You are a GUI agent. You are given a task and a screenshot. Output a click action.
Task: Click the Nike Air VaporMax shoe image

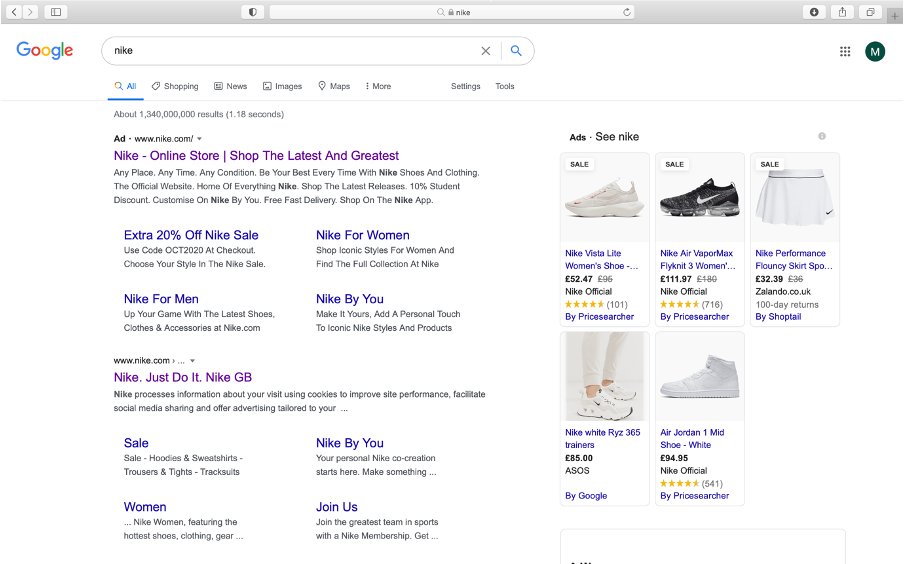[699, 198]
